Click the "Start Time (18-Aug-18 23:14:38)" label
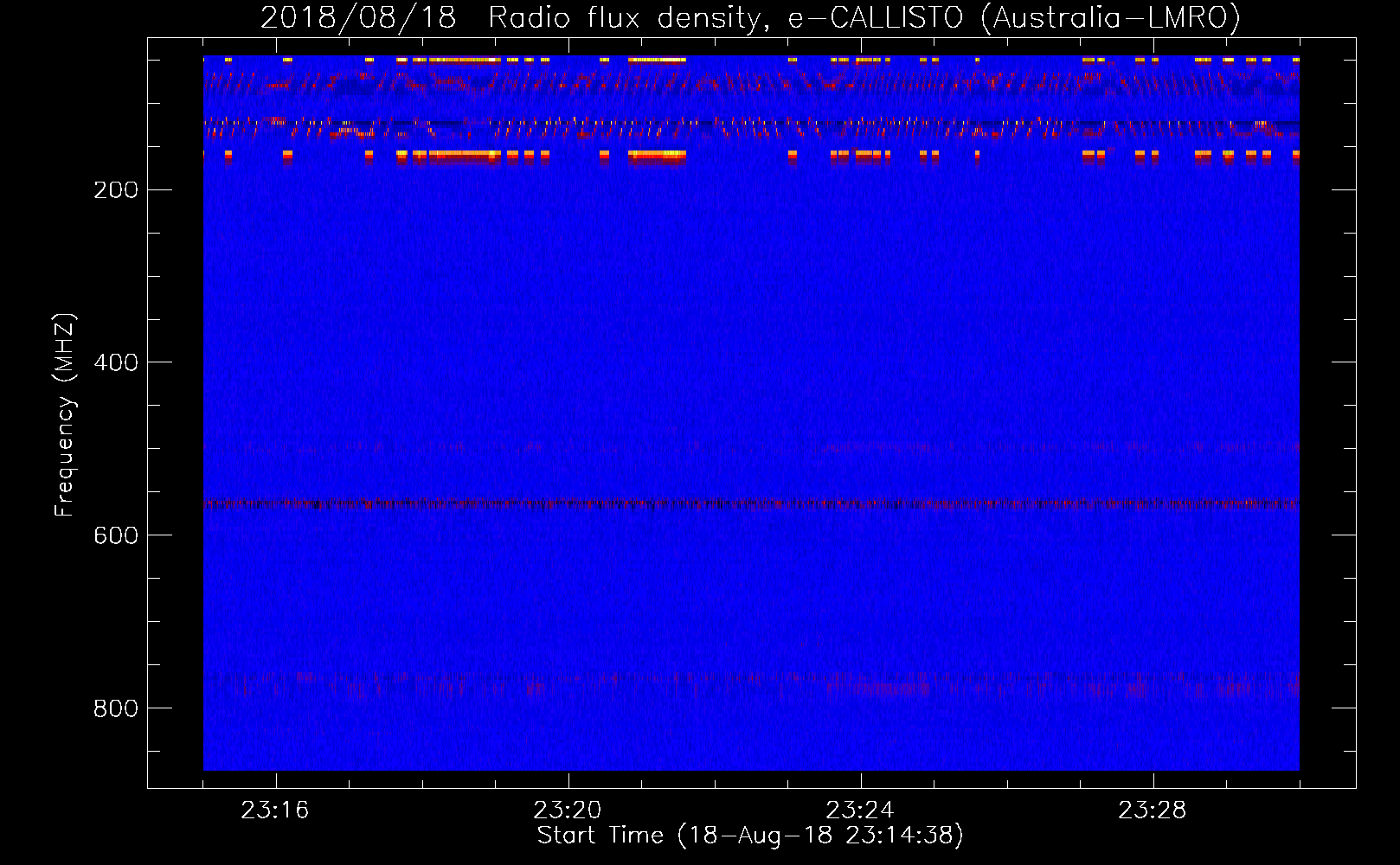Screen dimensions: 1400x865 tap(750, 836)
